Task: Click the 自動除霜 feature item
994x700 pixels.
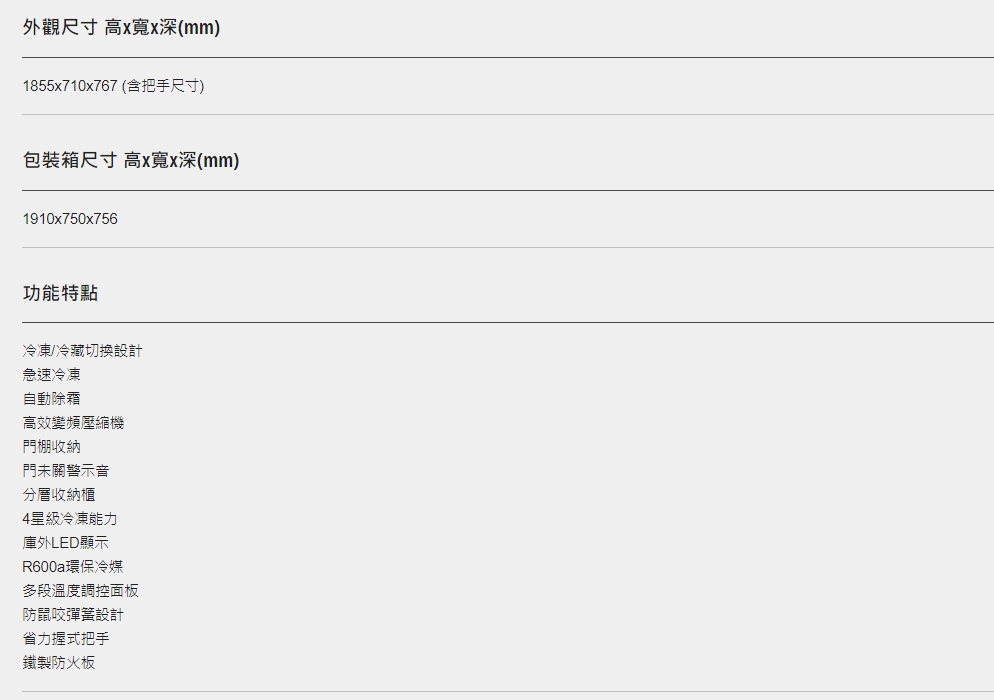Action: (51, 399)
